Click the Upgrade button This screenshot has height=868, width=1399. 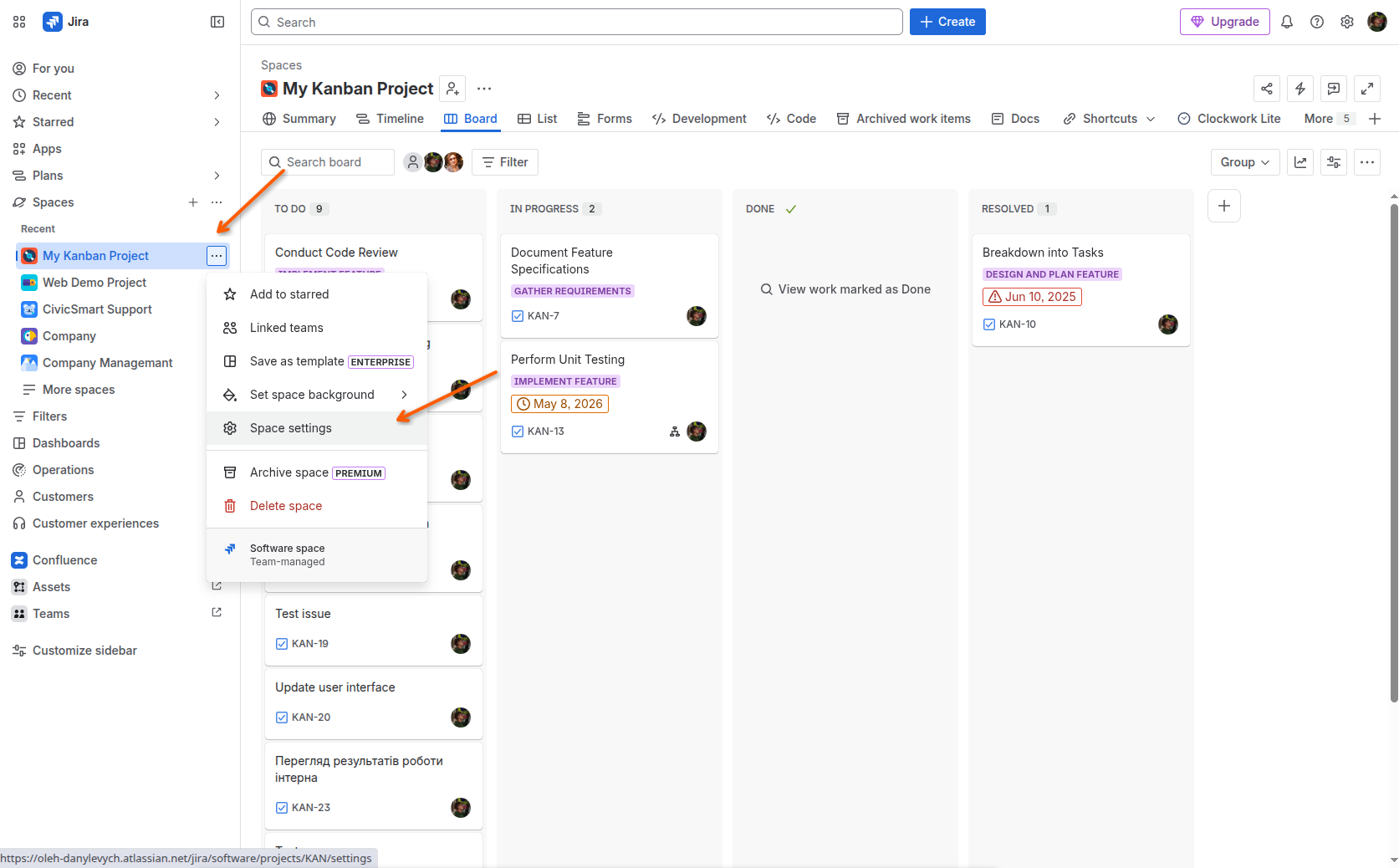pyautogui.click(x=1225, y=22)
